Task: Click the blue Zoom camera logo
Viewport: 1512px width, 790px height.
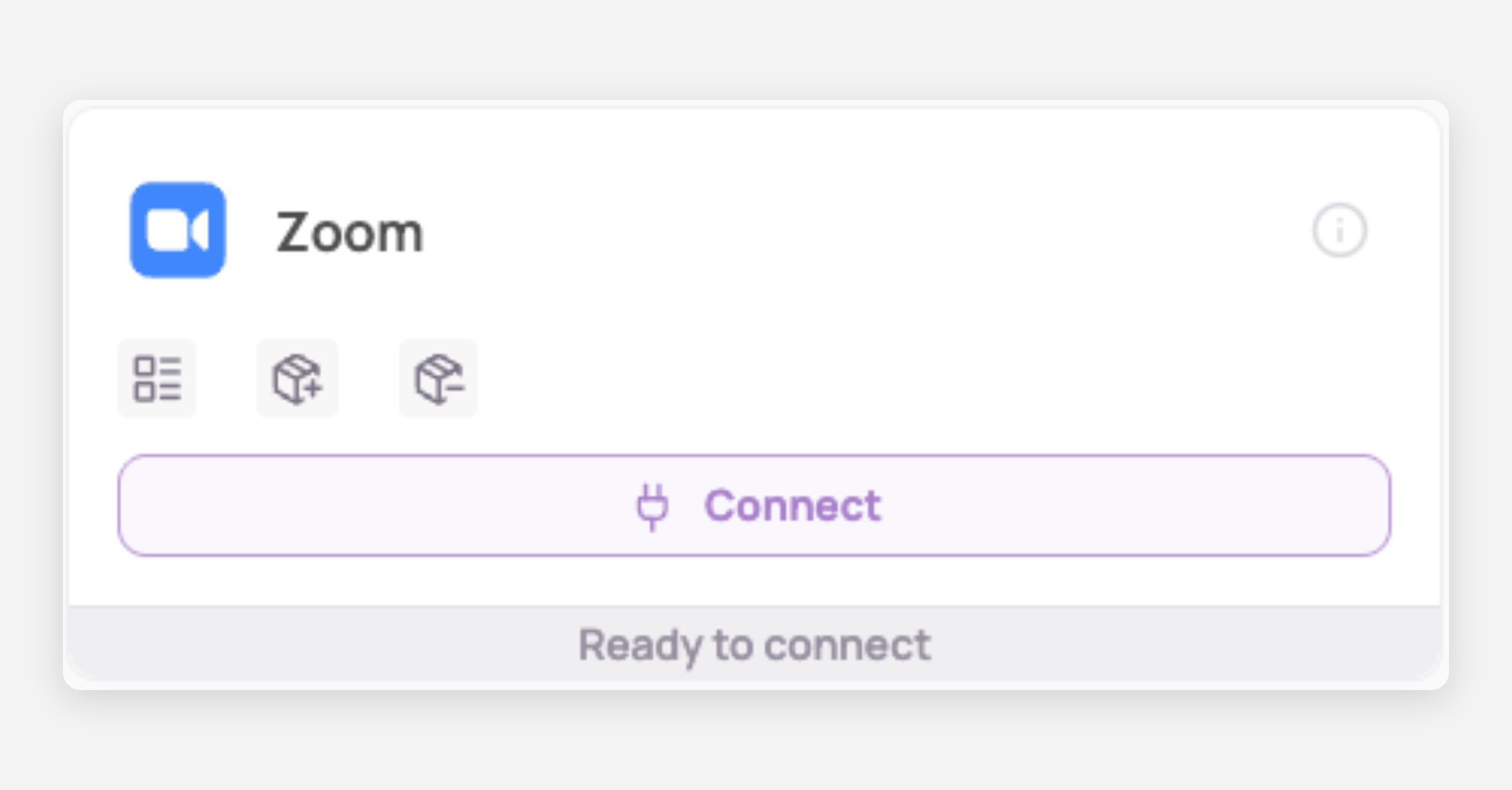Action: [x=178, y=230]
